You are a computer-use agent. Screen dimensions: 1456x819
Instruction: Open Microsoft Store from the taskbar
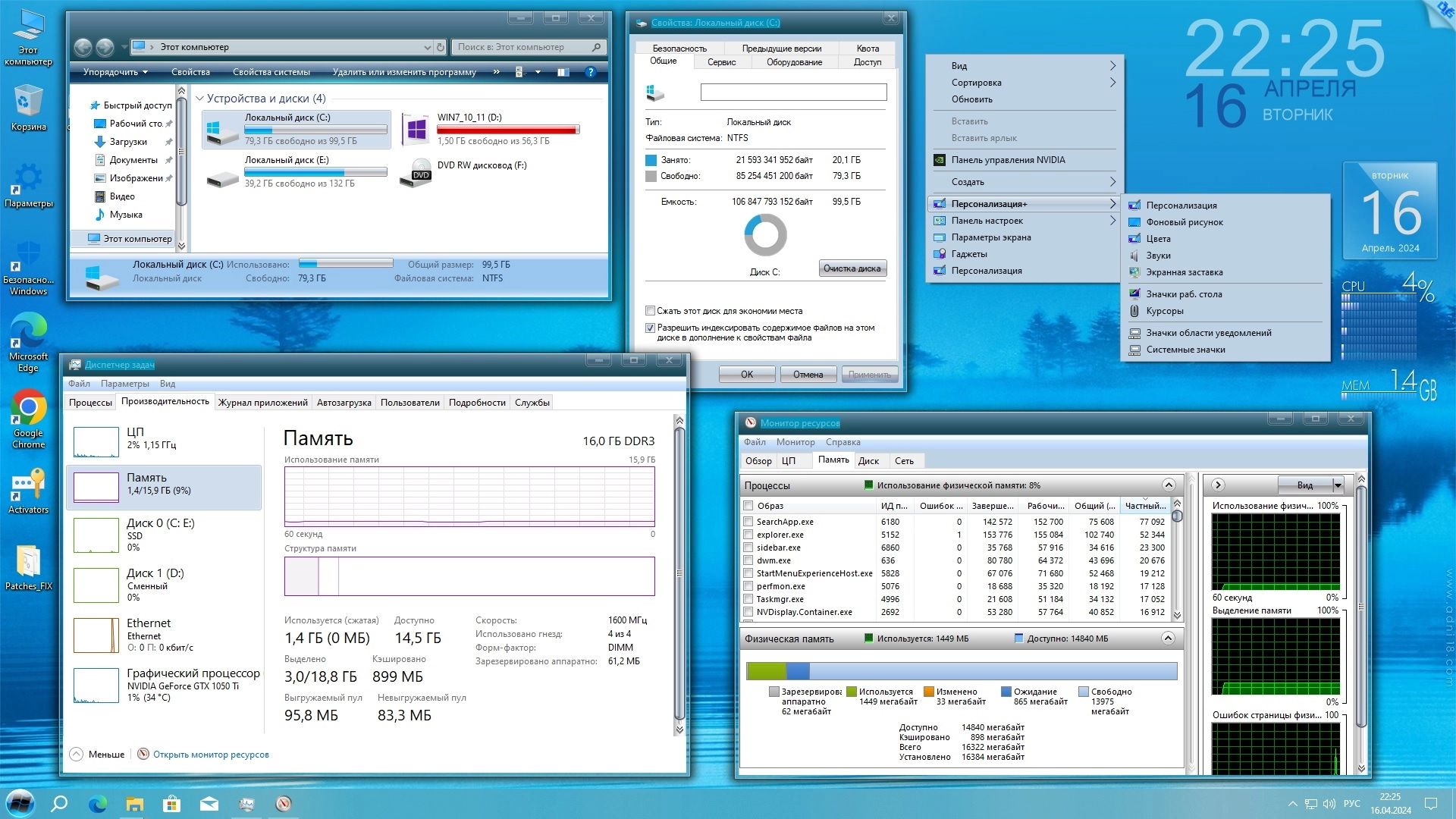point(171,804)
